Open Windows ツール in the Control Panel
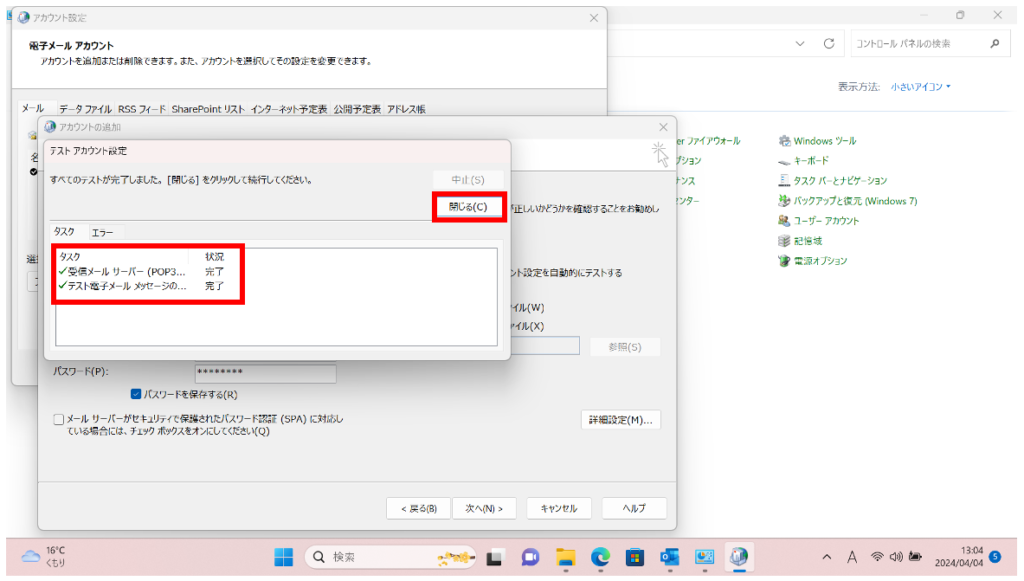 (824, 141)
